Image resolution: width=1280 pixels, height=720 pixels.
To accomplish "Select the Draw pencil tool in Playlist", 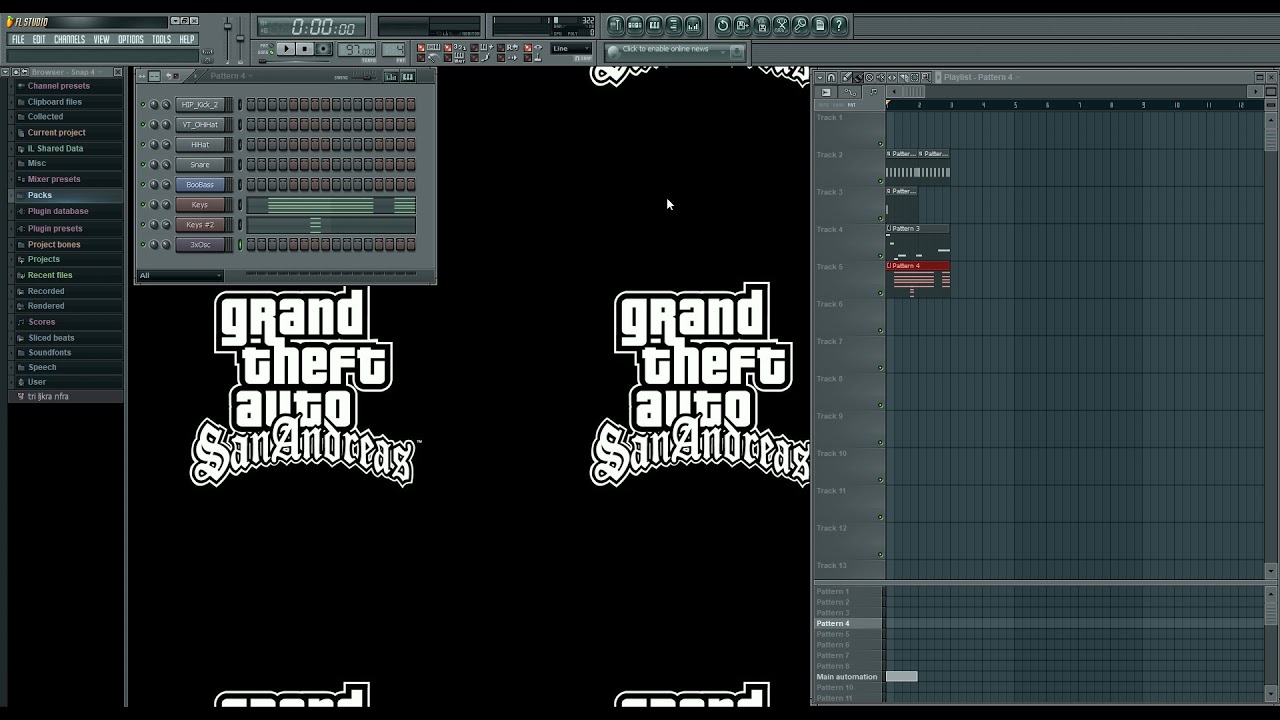I will point(847,77).
